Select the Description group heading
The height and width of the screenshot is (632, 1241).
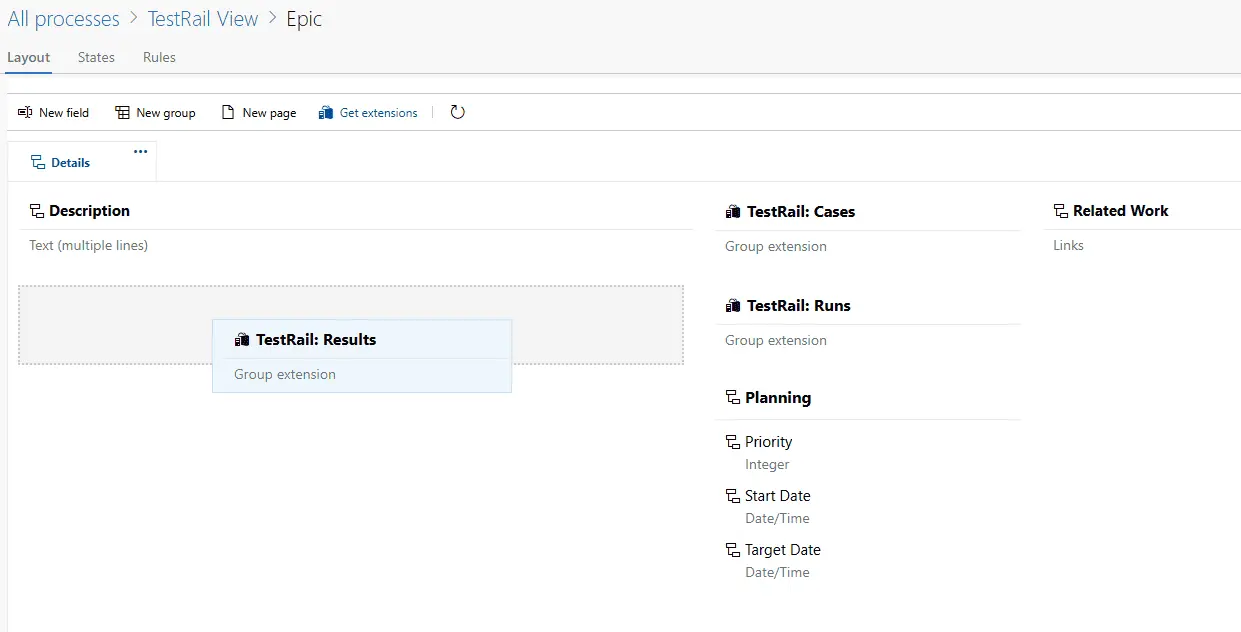[89, 211]
